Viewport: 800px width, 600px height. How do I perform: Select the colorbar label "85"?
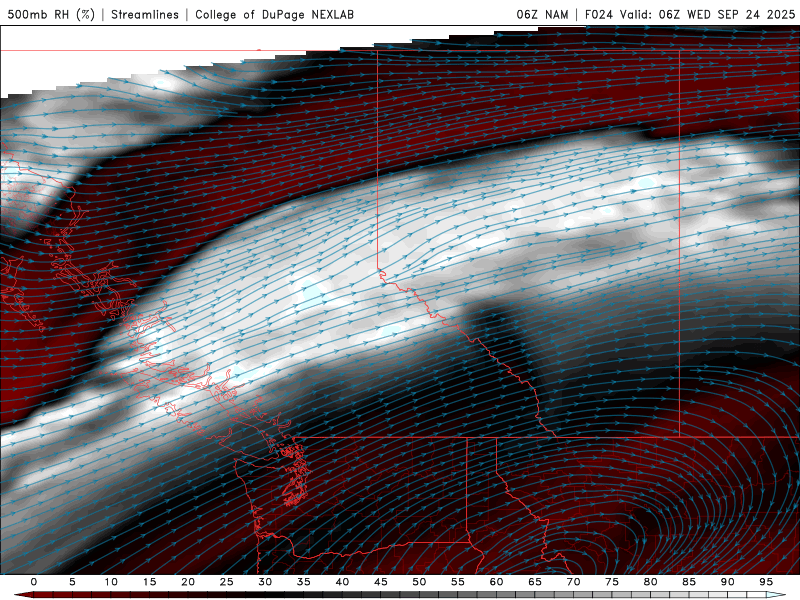pos(689,582)
